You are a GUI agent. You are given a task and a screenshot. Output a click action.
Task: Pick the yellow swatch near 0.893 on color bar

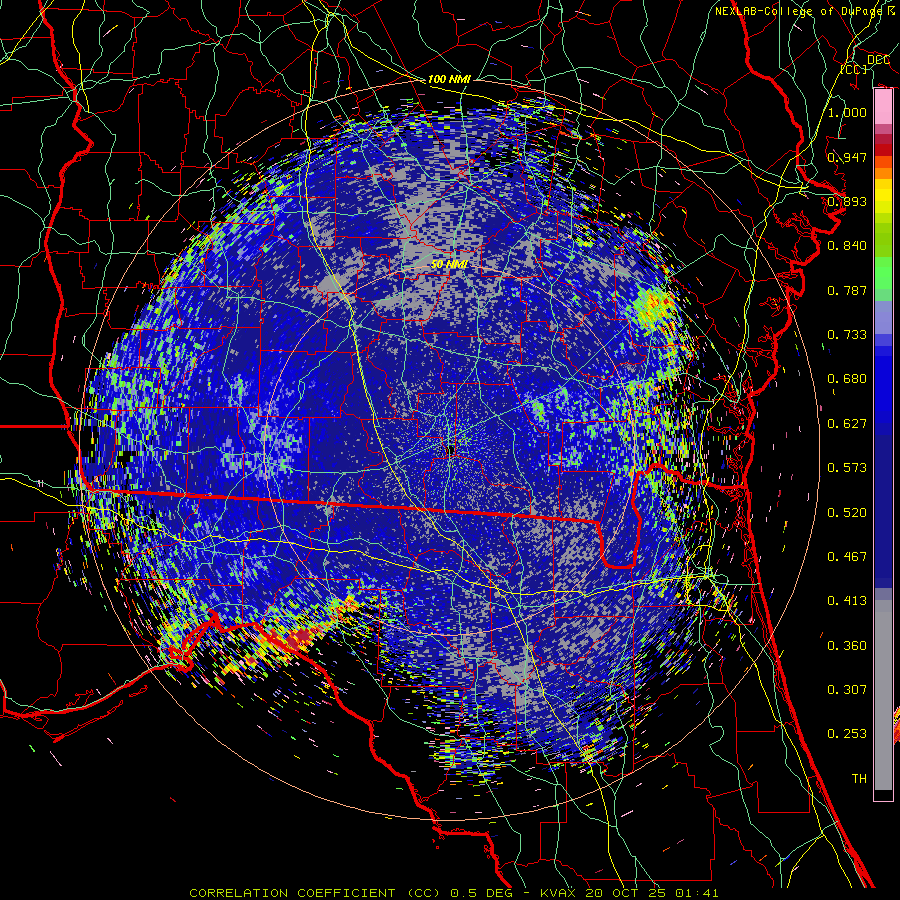[x=883, y=196]
